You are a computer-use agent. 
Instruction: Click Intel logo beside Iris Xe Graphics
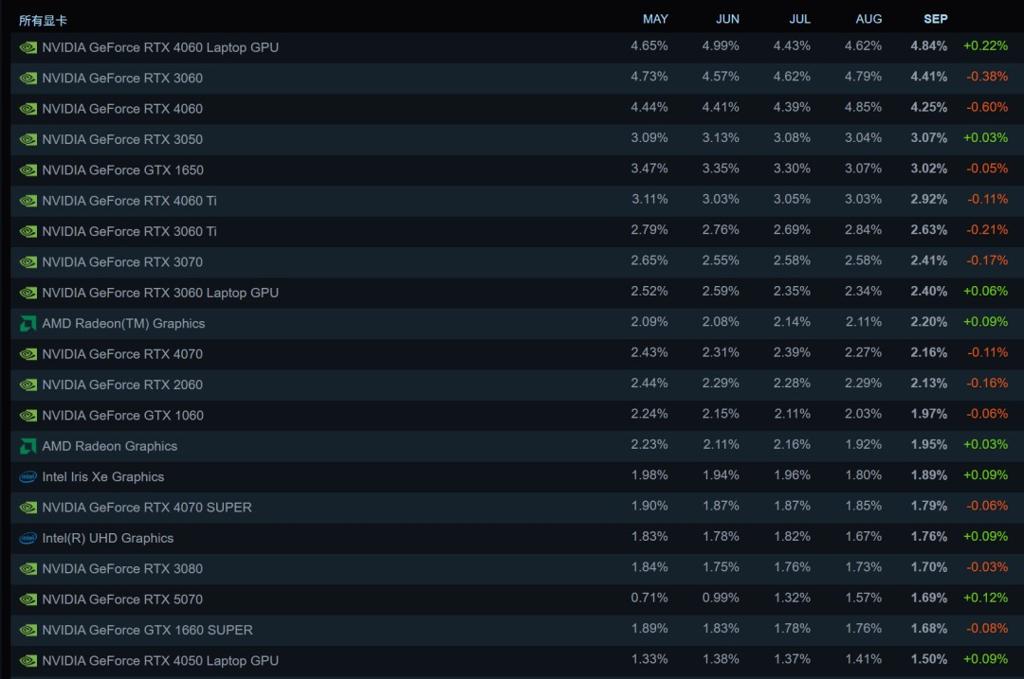coord(28,477)
